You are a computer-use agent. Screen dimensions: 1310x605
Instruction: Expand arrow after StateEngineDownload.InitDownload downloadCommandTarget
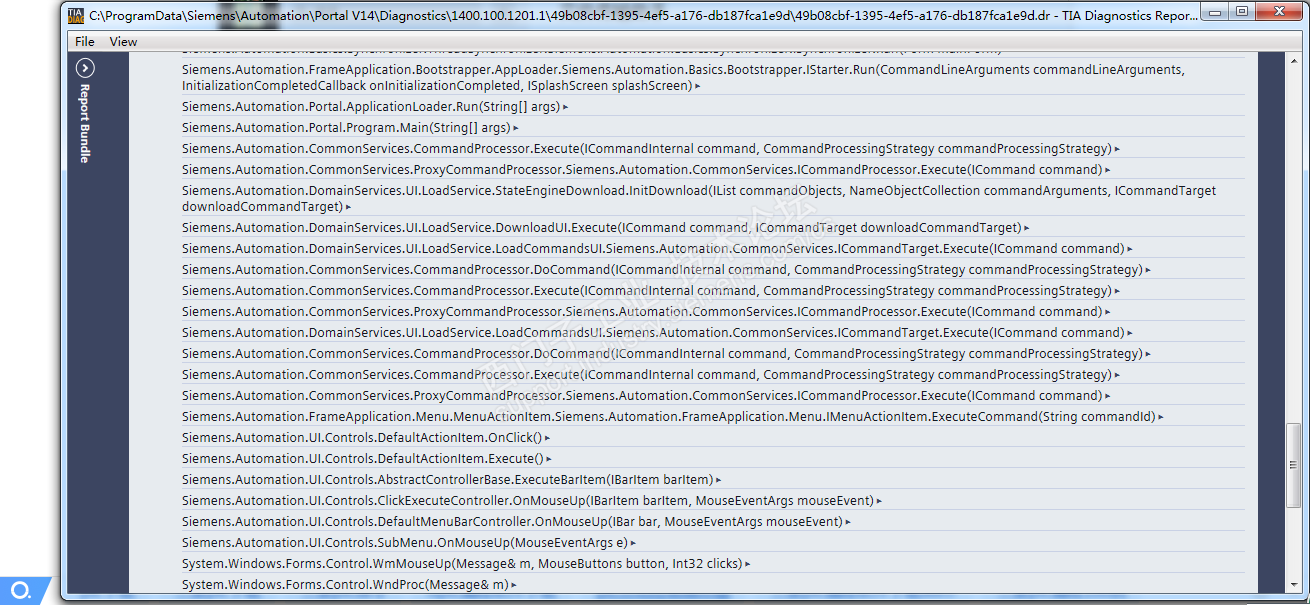click(x=347, y=207)
